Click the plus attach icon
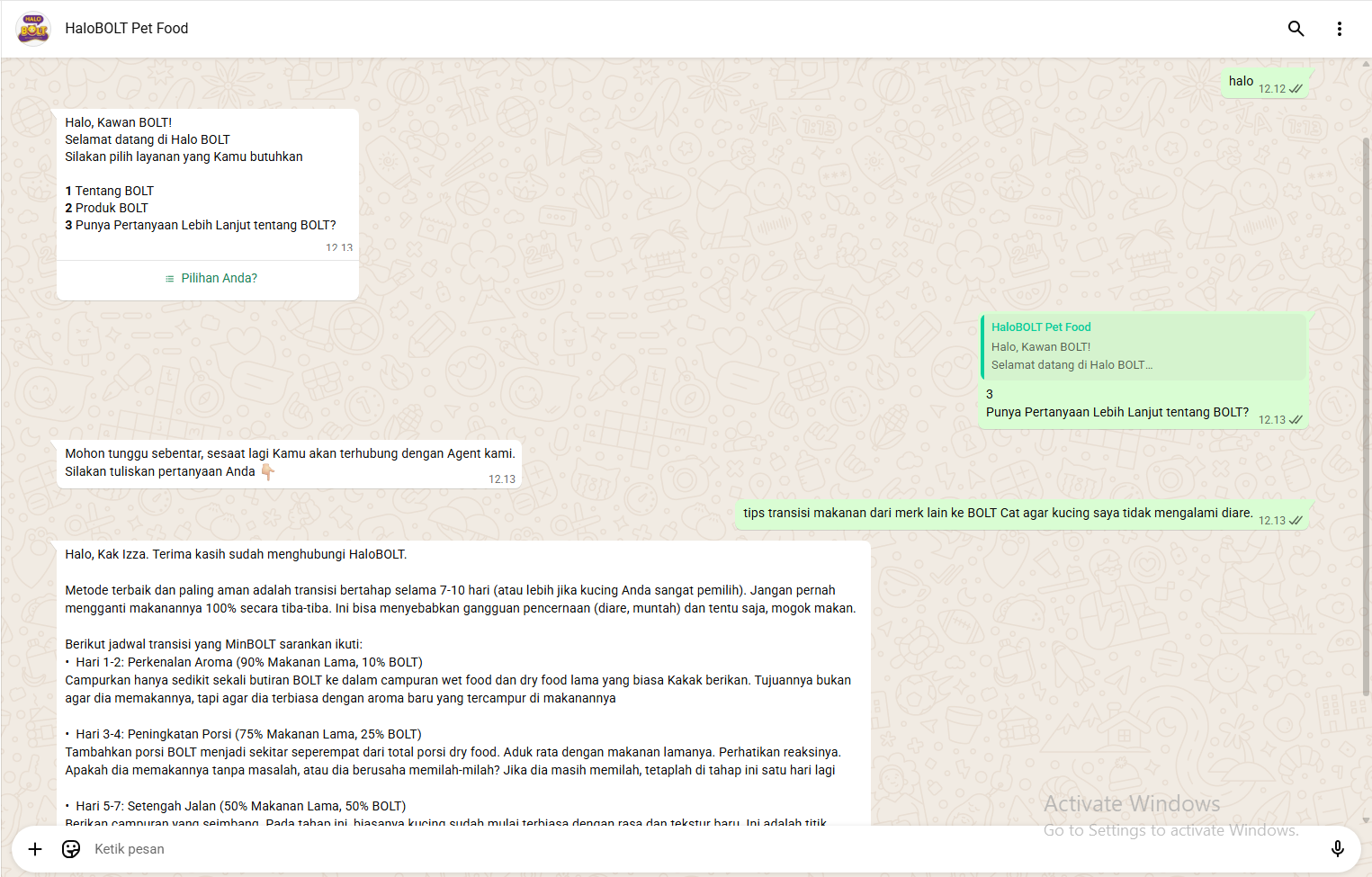 [35, 849]
